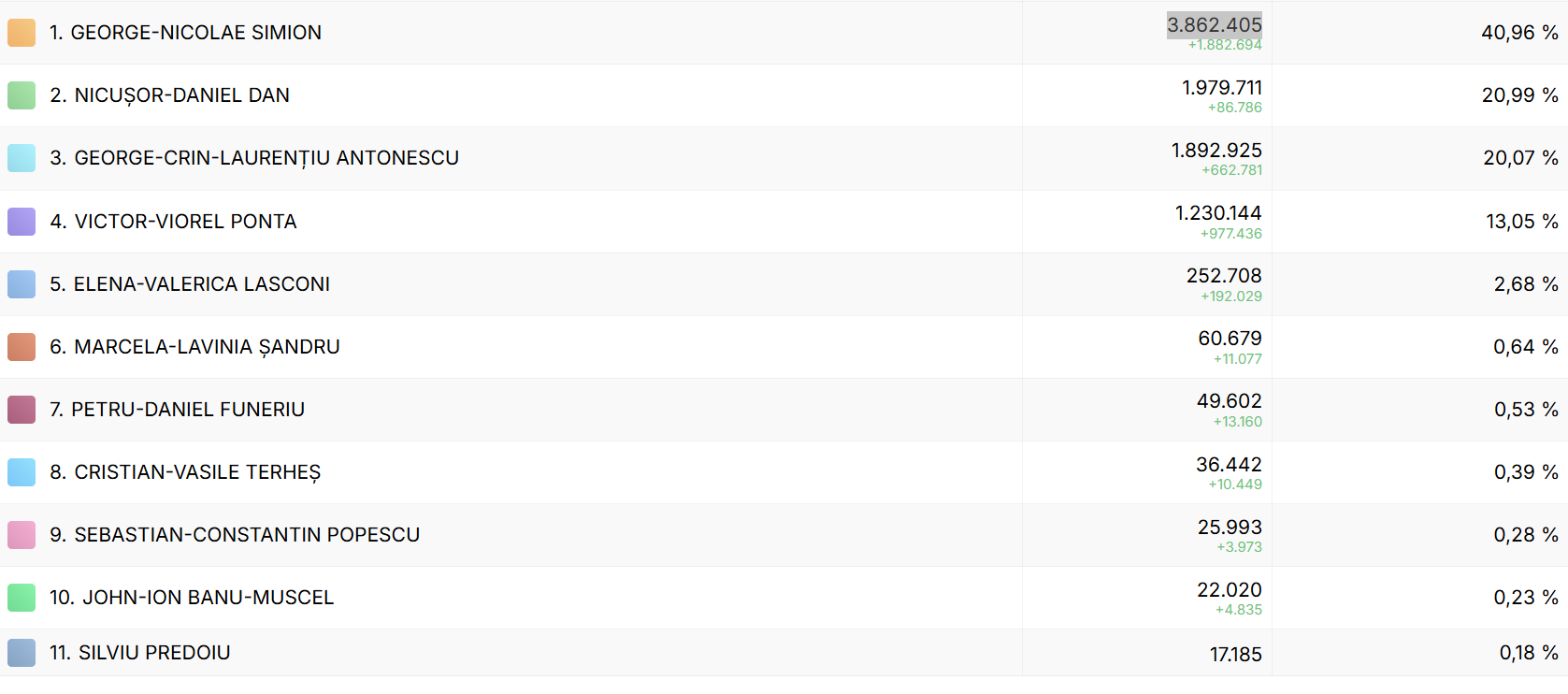Select the Nicușor-Daniel Dan candidate row name

(169, 95)
